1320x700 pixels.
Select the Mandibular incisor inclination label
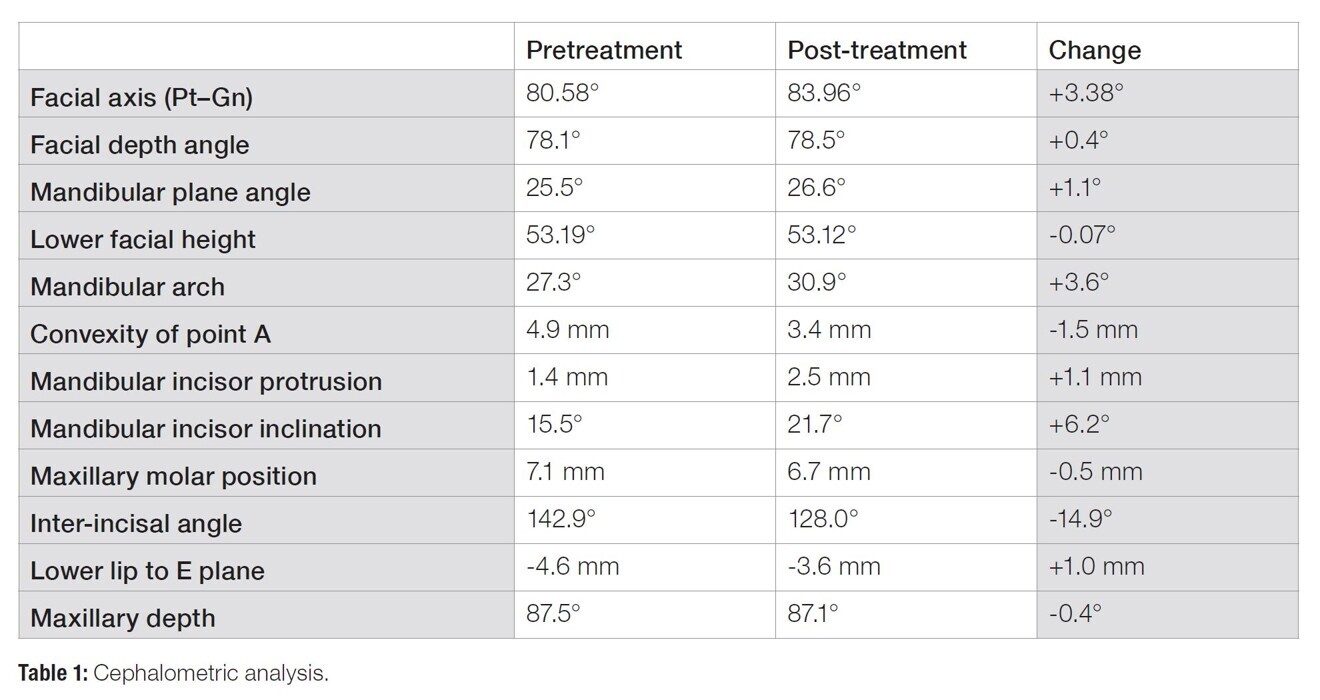tap(206, 429)
